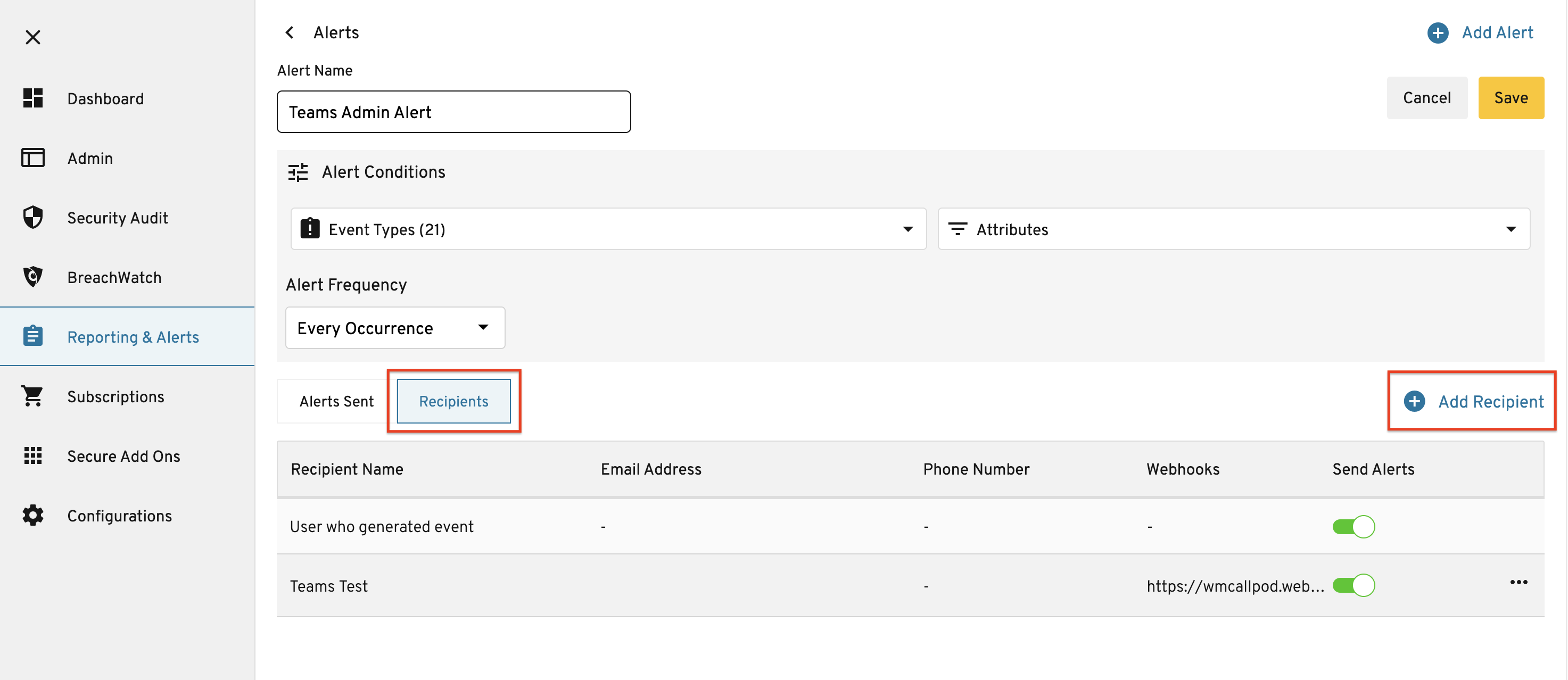The height and width of the screenshot is (680, 1568).
Task: Click the https://wmcallpod.web... webhook URL
Action: pyautogui.click(x=1235, y=586)
